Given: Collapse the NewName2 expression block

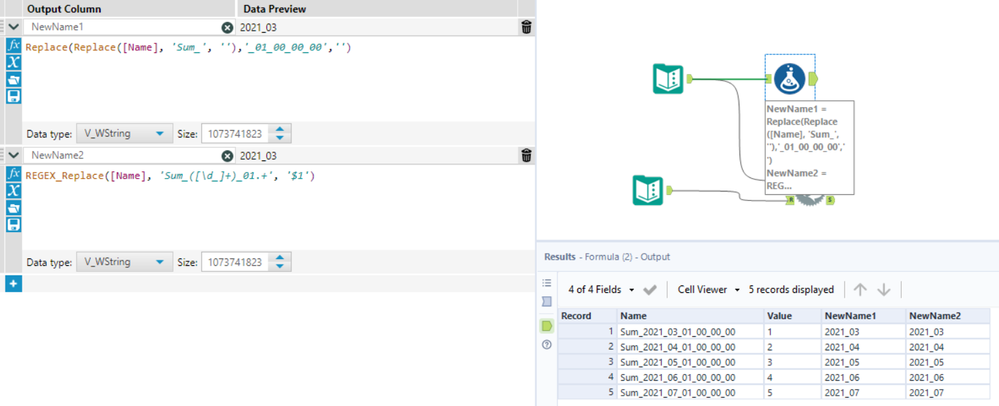Looking at the screenshot, I should click(13, 156).
